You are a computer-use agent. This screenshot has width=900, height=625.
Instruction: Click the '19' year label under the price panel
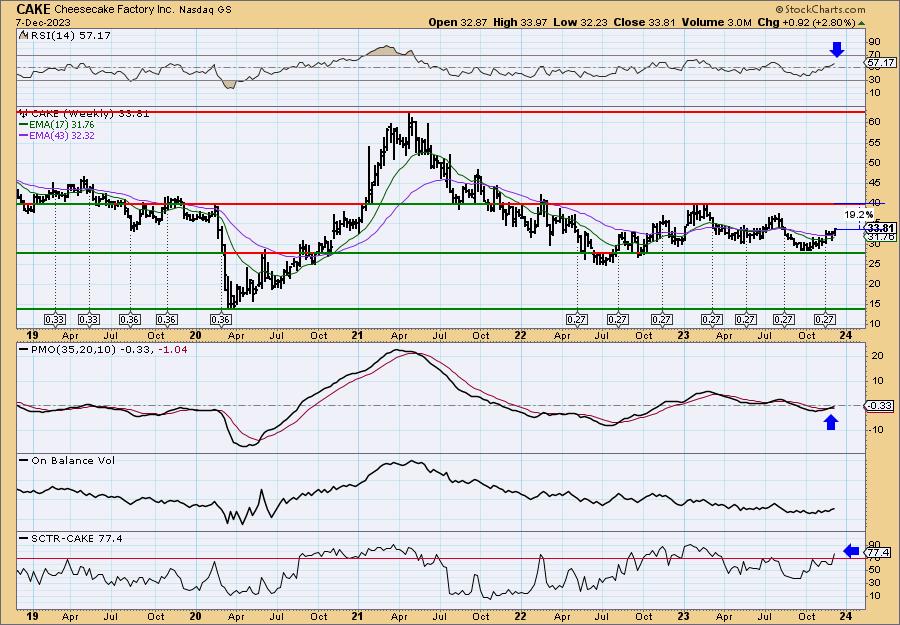[x=33, y=335]
